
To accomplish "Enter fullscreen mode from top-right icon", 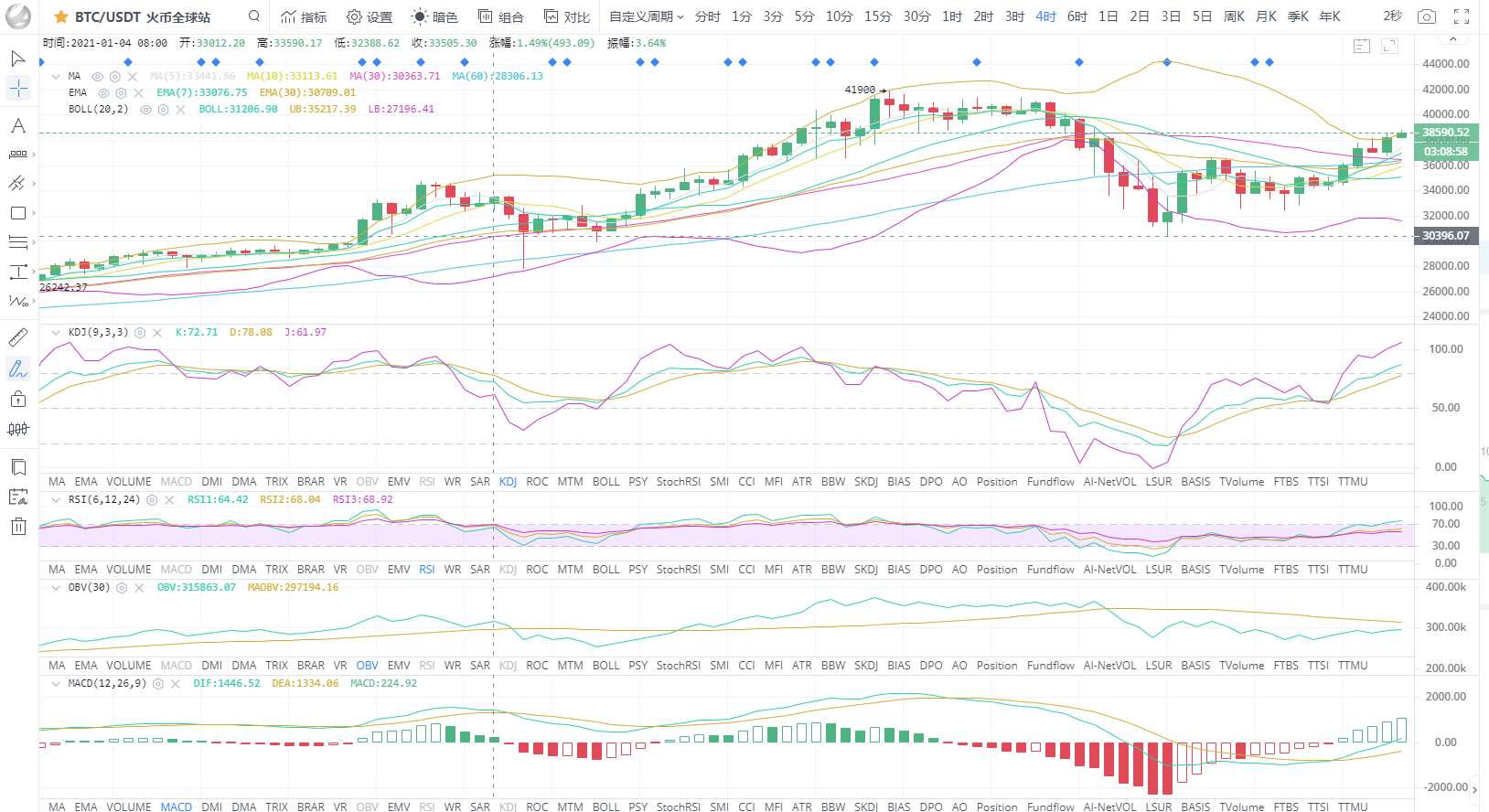I will (x=1462, y=16).
